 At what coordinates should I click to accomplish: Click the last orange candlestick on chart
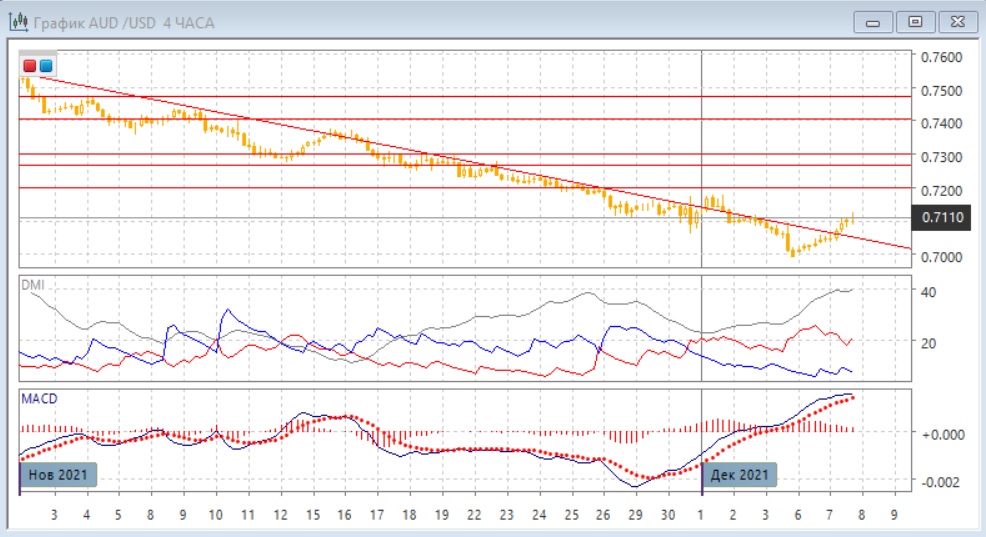click(852, 218)
